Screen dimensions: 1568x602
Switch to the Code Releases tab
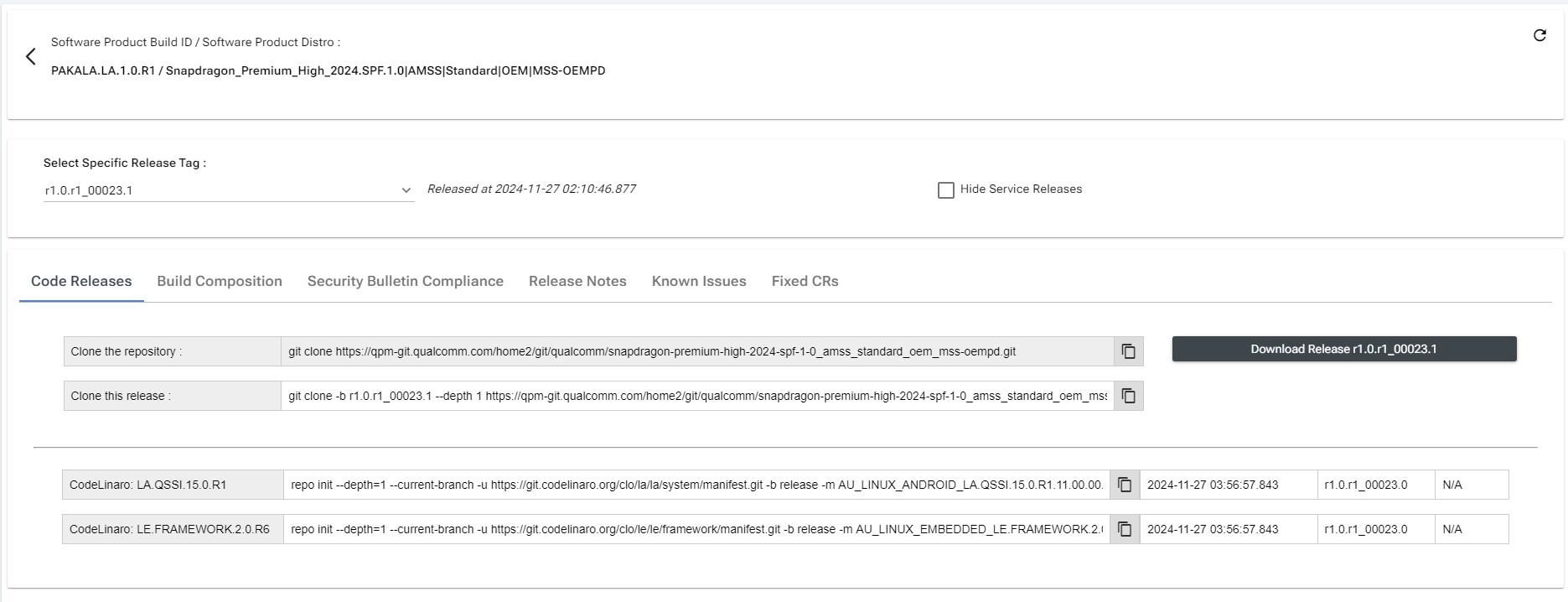pos(81,282)
